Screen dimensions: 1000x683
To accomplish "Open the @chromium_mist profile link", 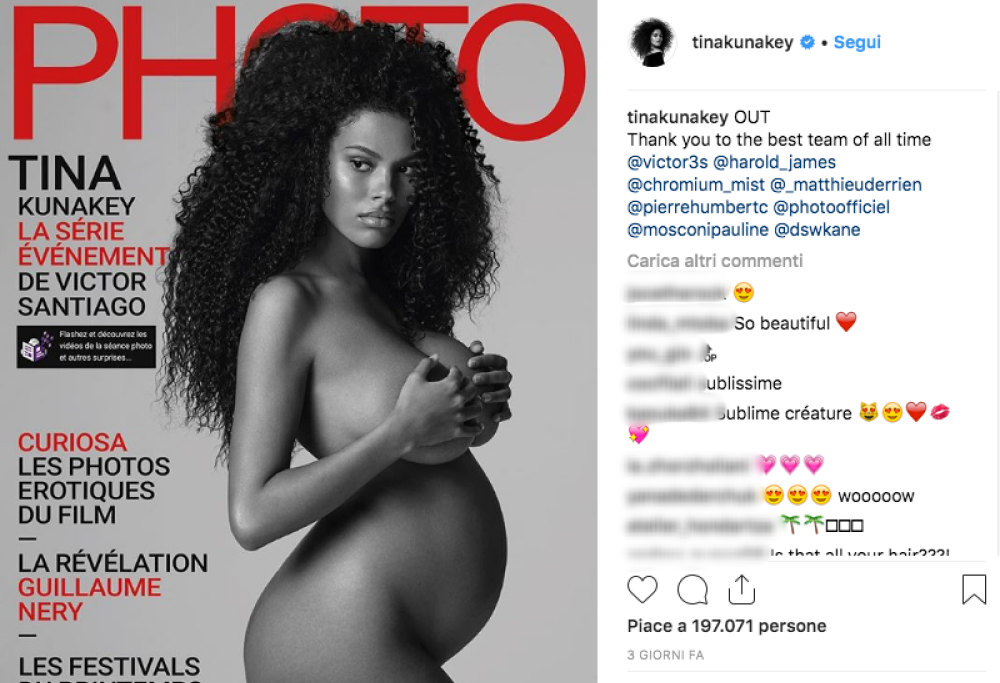I will pos(696,185).
